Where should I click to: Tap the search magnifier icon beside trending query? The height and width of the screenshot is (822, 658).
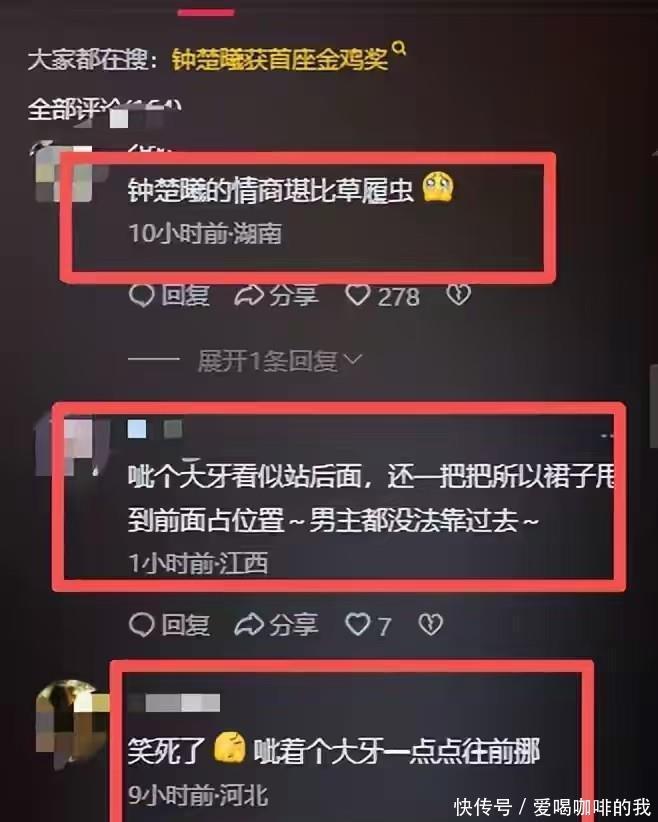pos(399,48)
